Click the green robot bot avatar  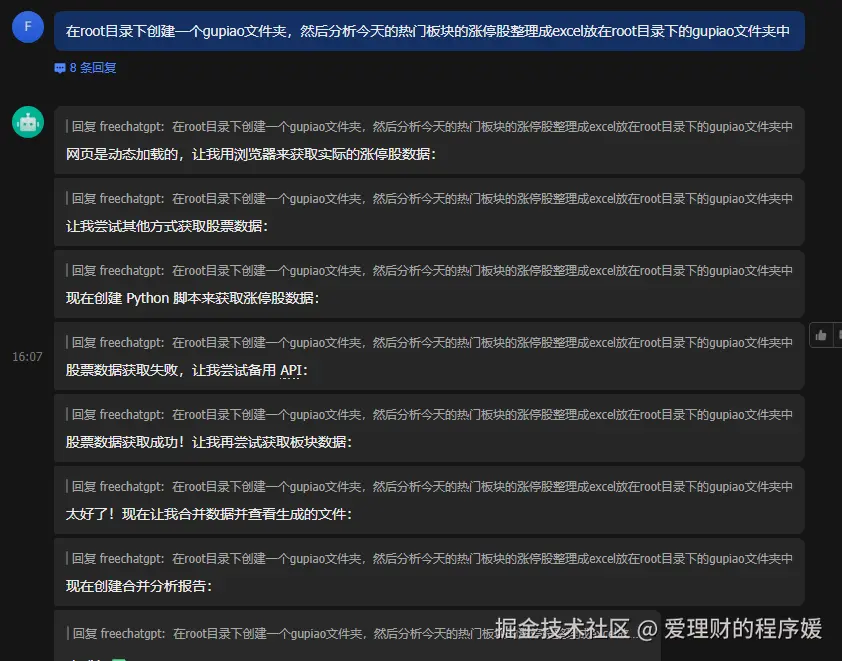[28, 122]
